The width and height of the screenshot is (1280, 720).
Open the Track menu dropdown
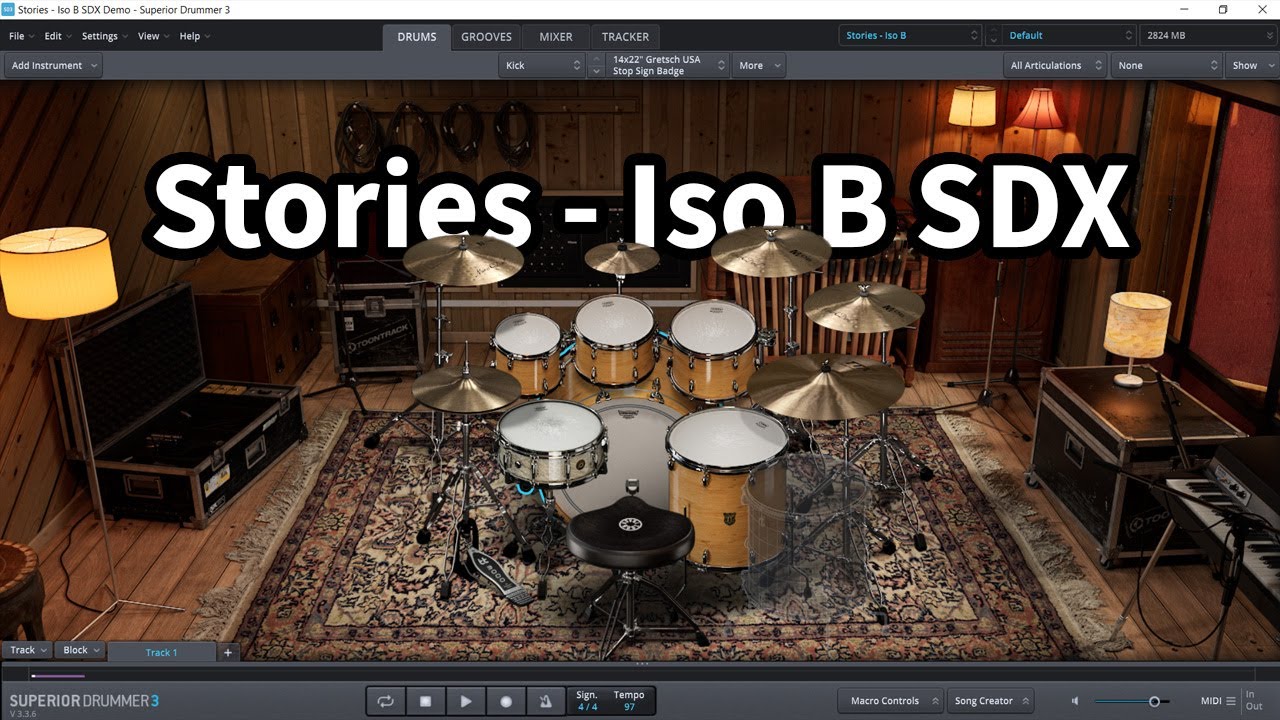tap(28, 650)
